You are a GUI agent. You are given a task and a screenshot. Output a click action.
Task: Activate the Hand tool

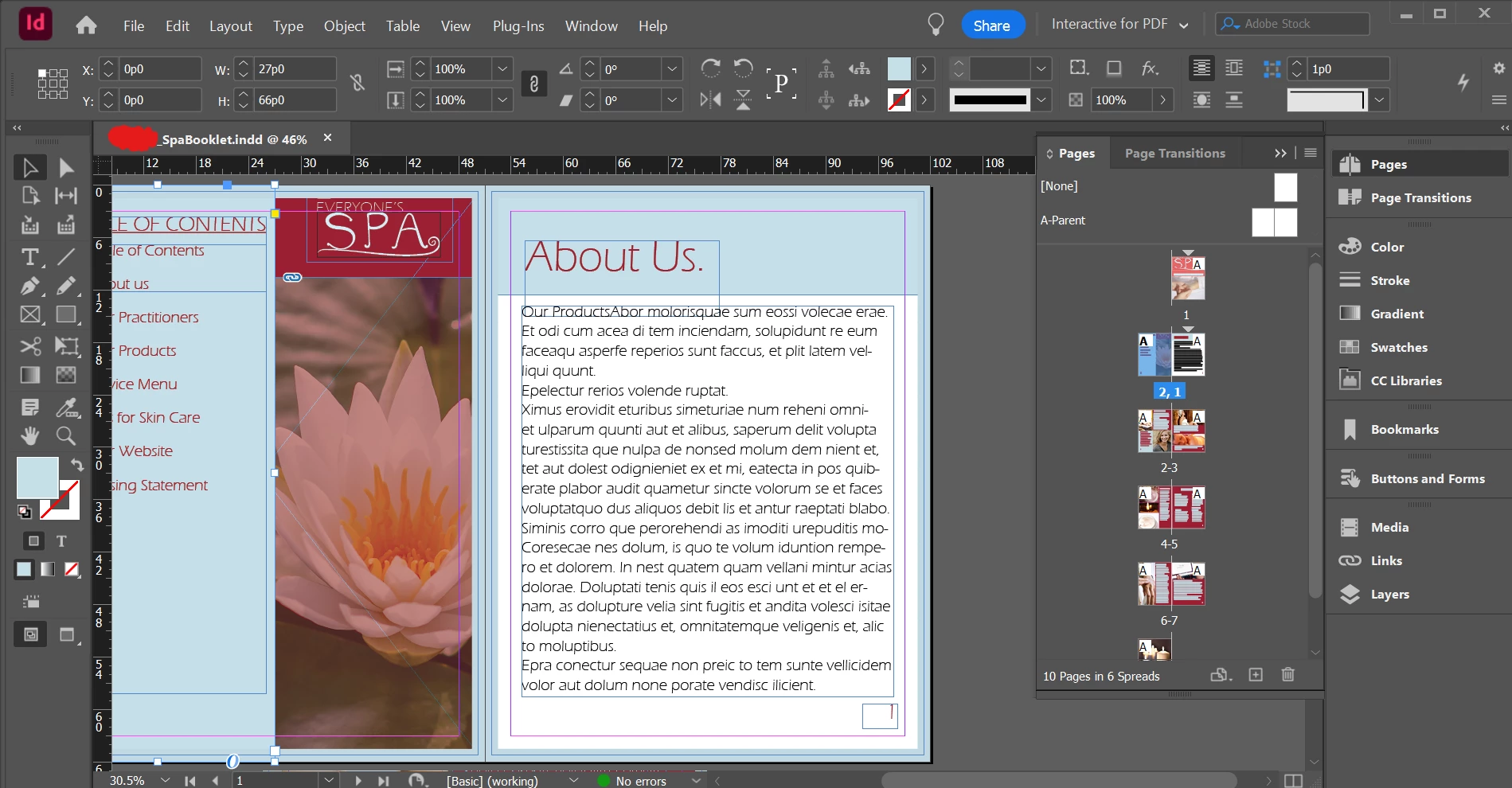click(29, 435)
